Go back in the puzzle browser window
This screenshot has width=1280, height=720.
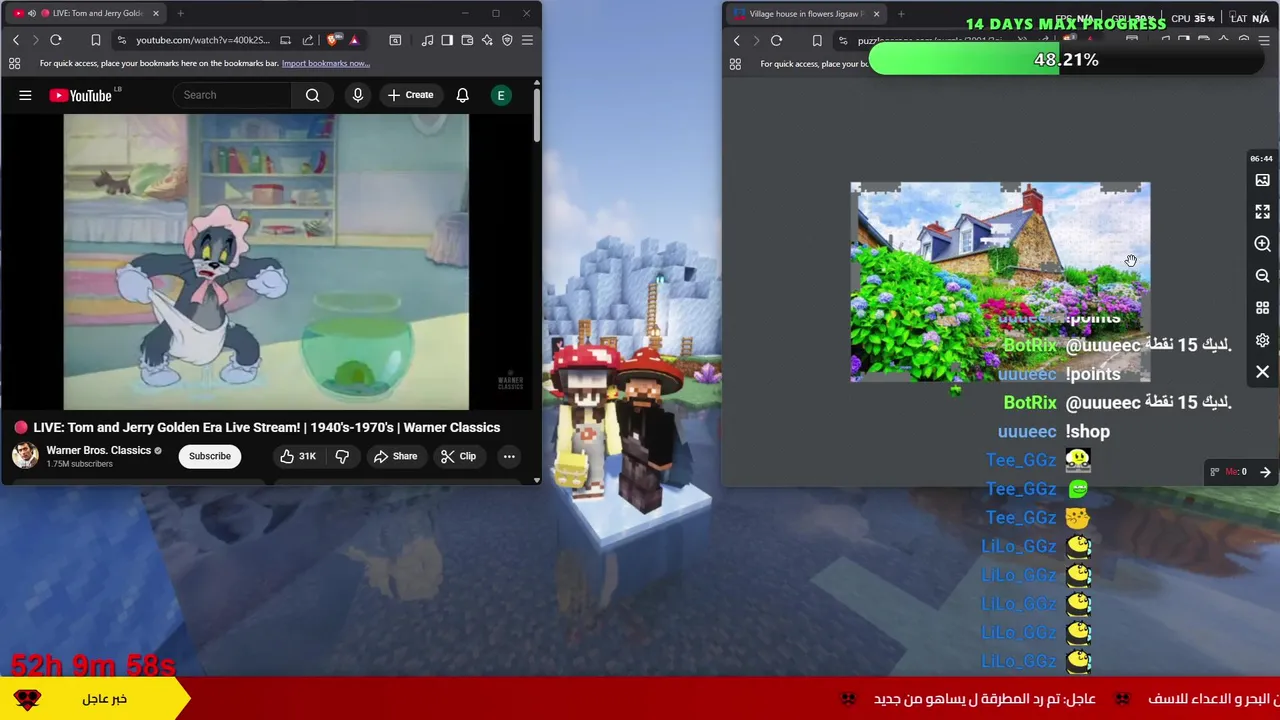click(x=737, y=40)
